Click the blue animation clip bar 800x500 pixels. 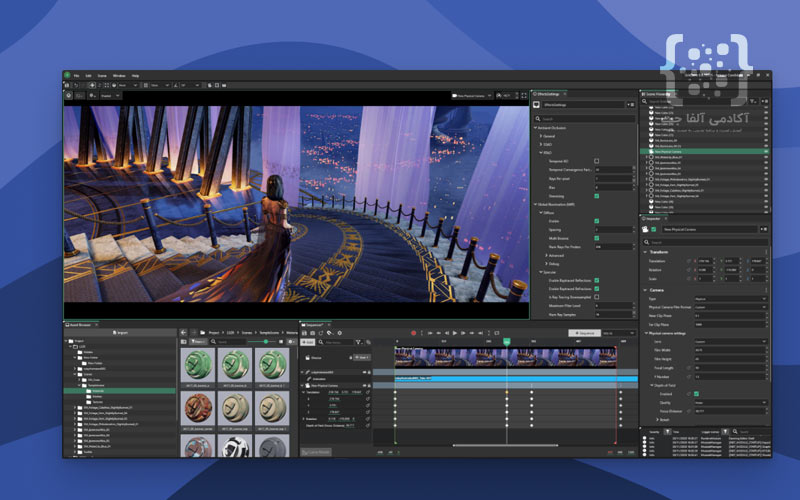click(x=516, y=379)
